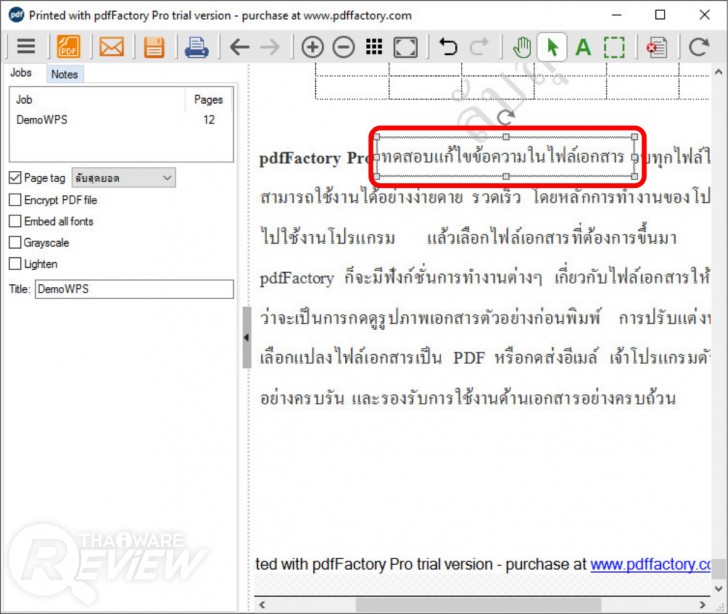Click the bottom-right handle of text box

coord(635,176)
